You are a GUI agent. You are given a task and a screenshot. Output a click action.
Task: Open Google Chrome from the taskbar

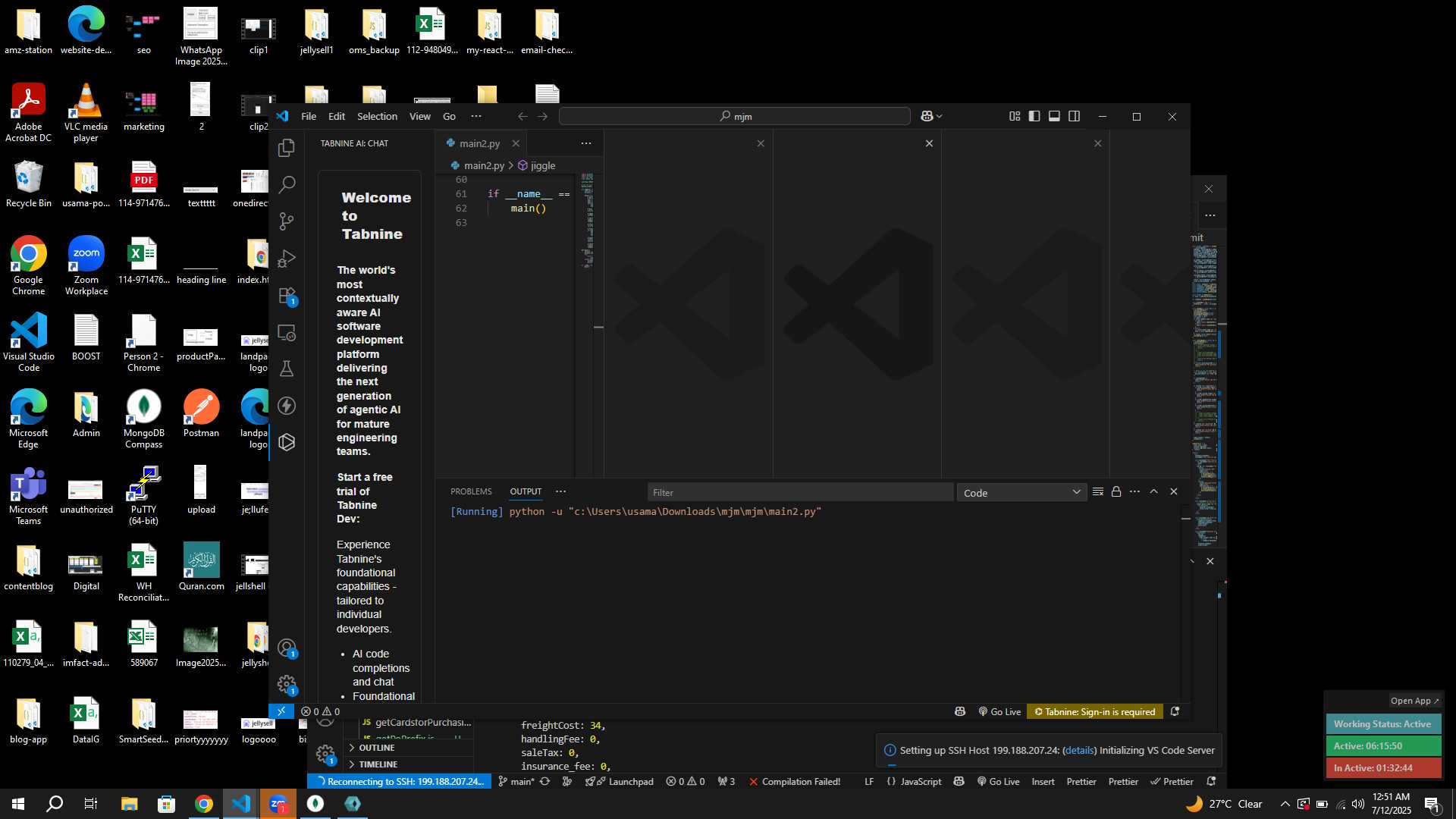point(204,804)
